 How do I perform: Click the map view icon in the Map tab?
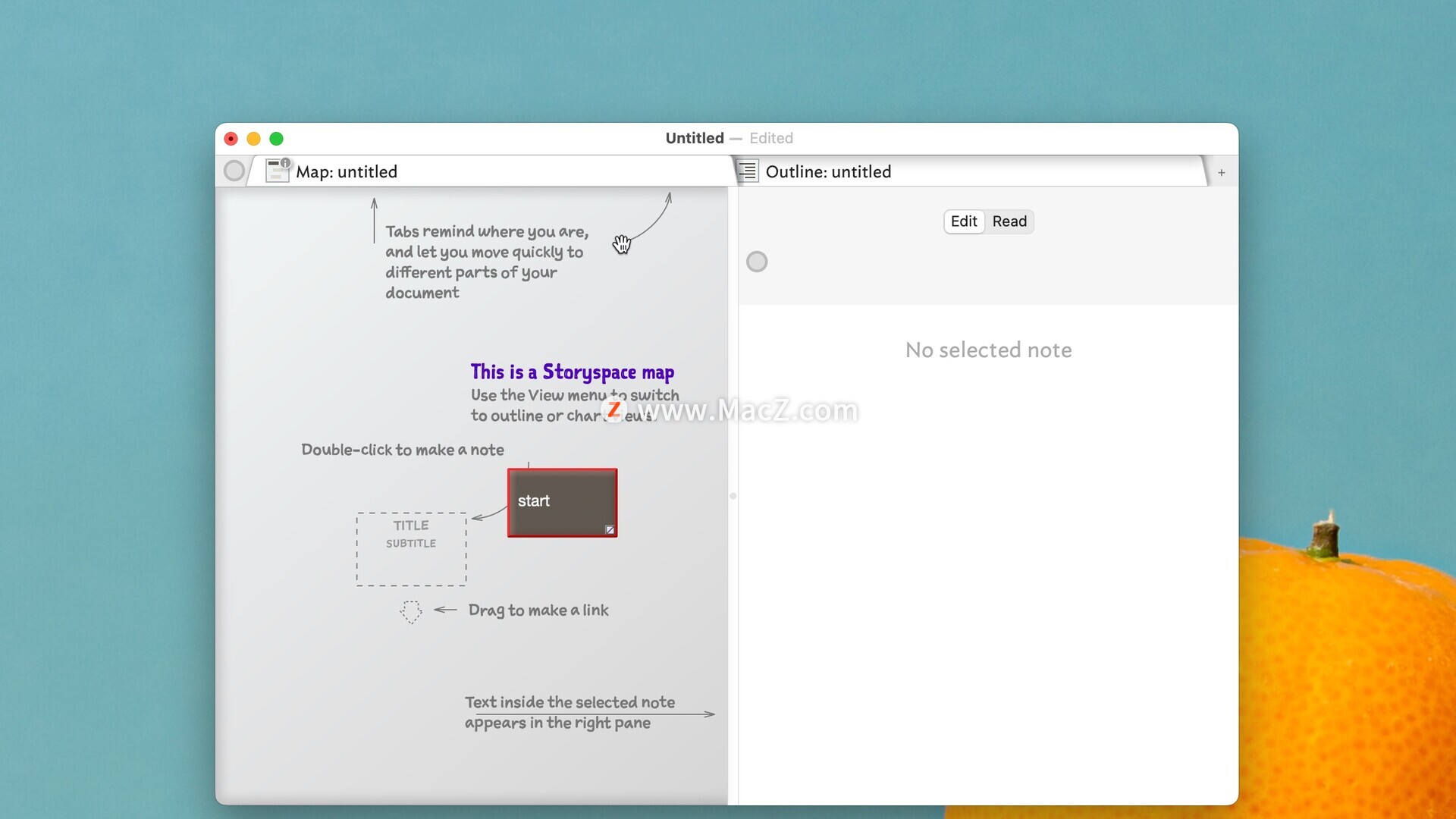278,171
